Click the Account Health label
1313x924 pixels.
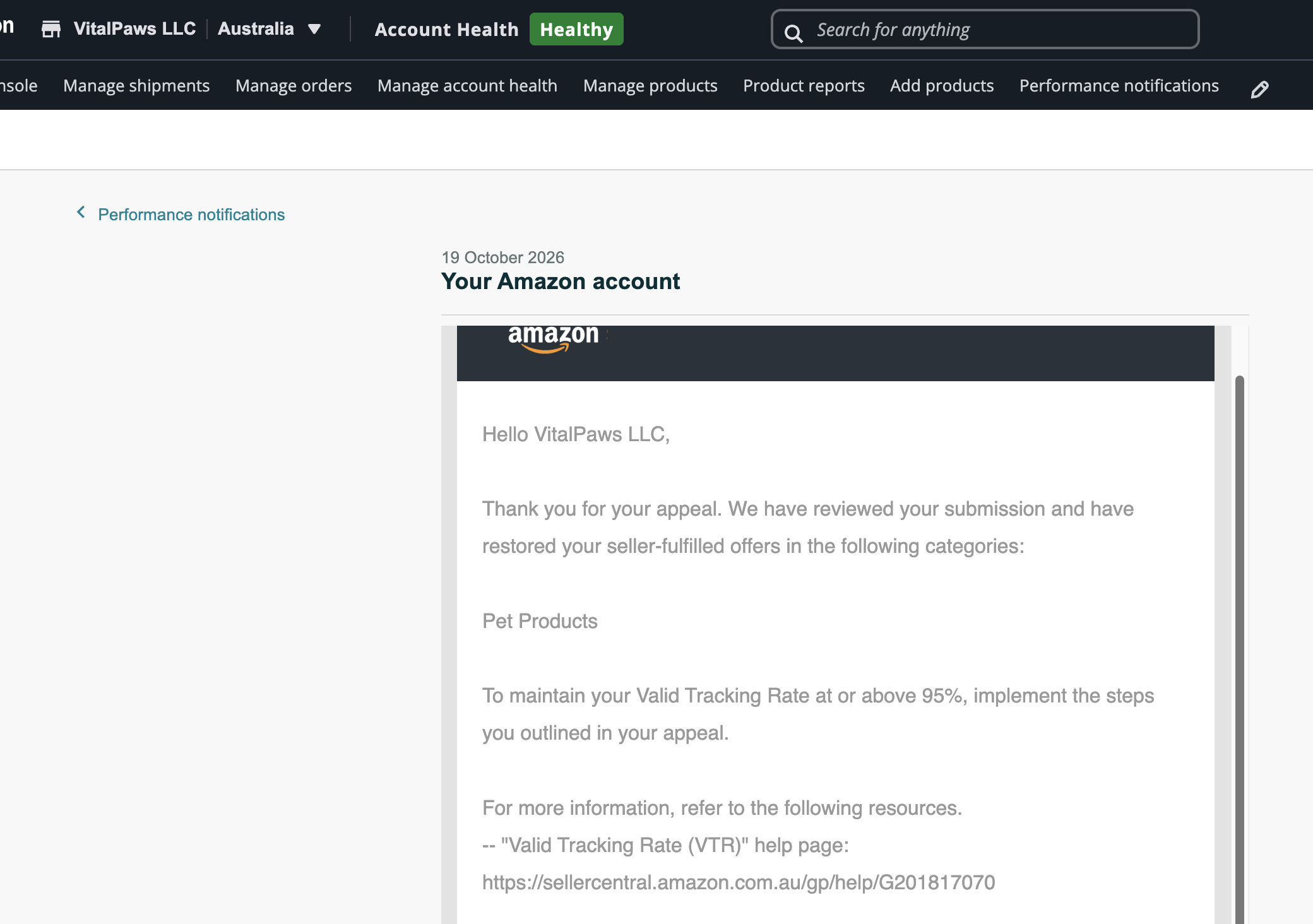(446, 29)
